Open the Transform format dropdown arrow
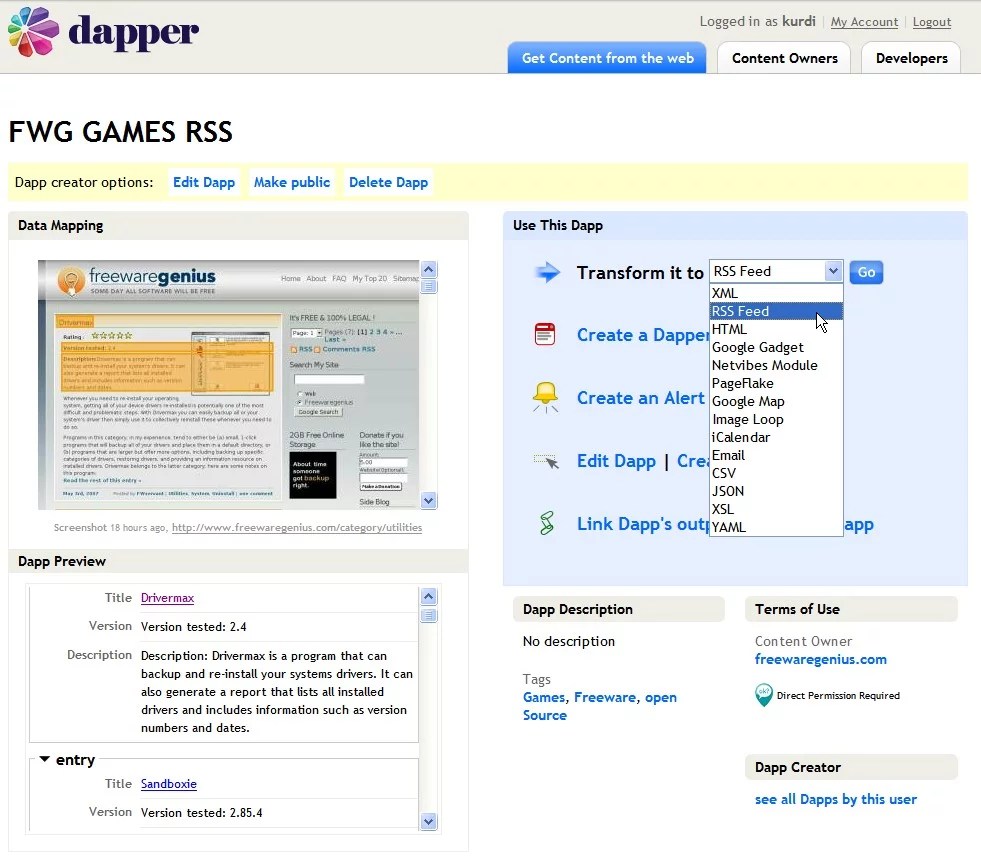This screenshot has height=866, width=981. (x=833, y=271)
